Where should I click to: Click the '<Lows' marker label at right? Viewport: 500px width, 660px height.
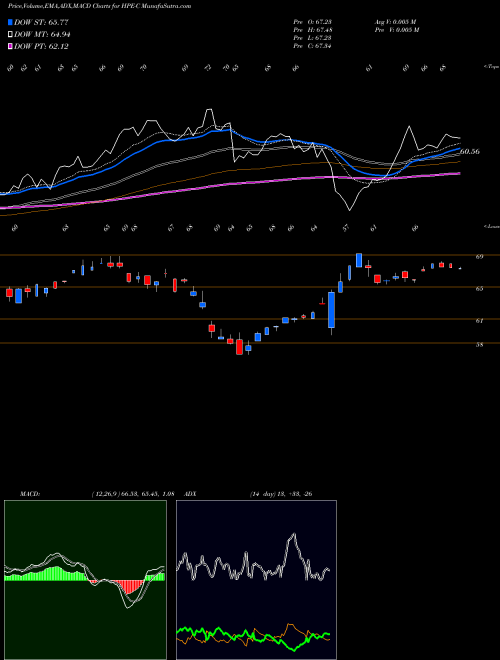click(492, 226)
